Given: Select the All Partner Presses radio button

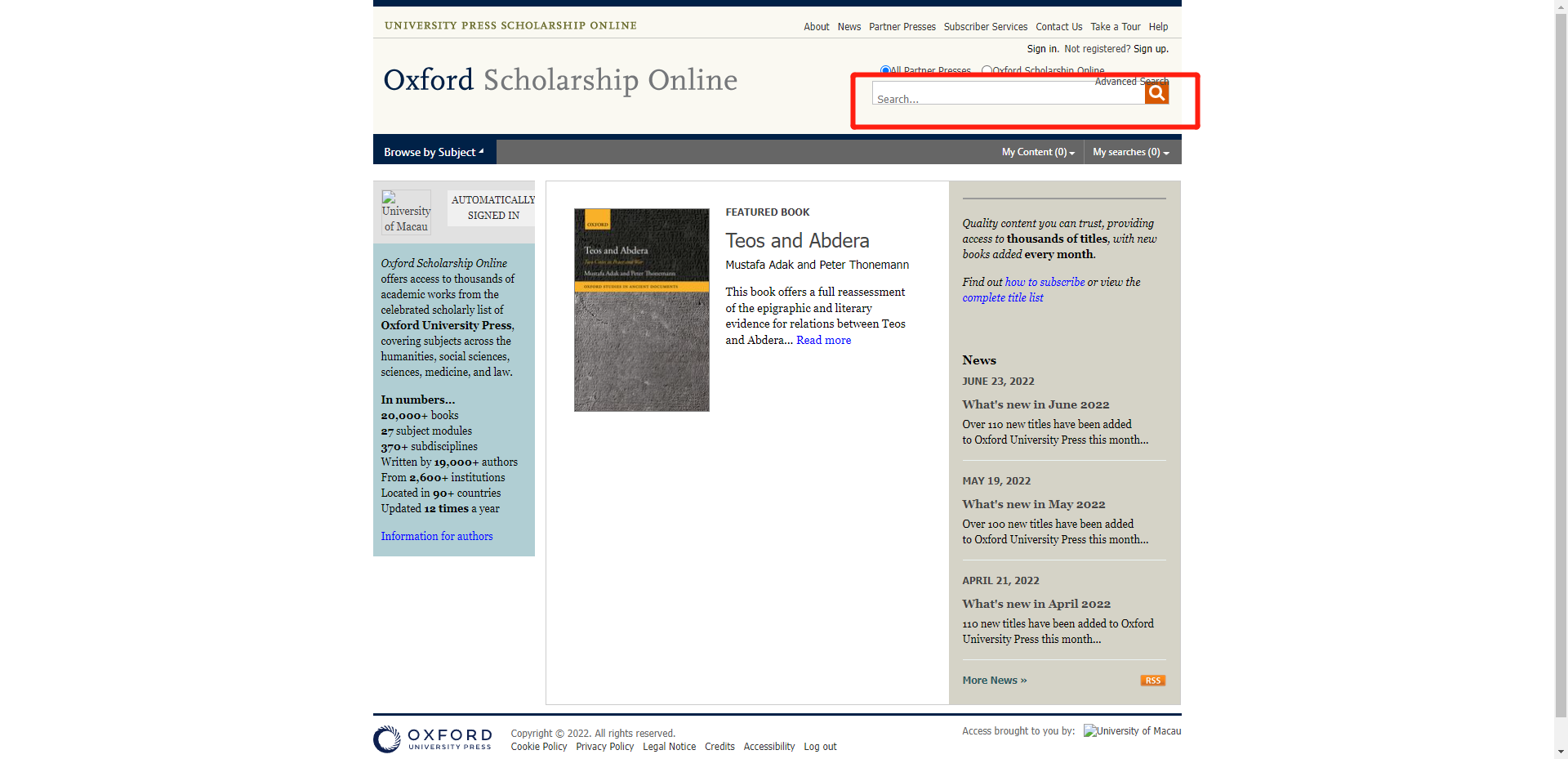Looking at the screenshot, I should (x=885, y=71).
